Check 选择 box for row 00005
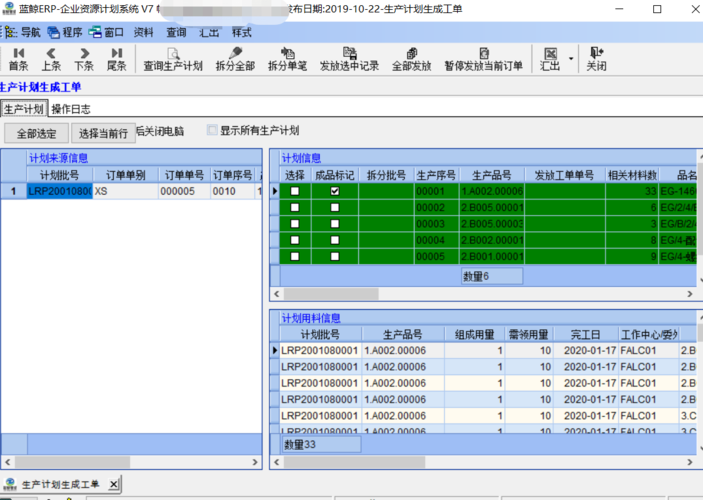Image resolution: width=703 pixels, height=500 pixels. tap(295, 256)
